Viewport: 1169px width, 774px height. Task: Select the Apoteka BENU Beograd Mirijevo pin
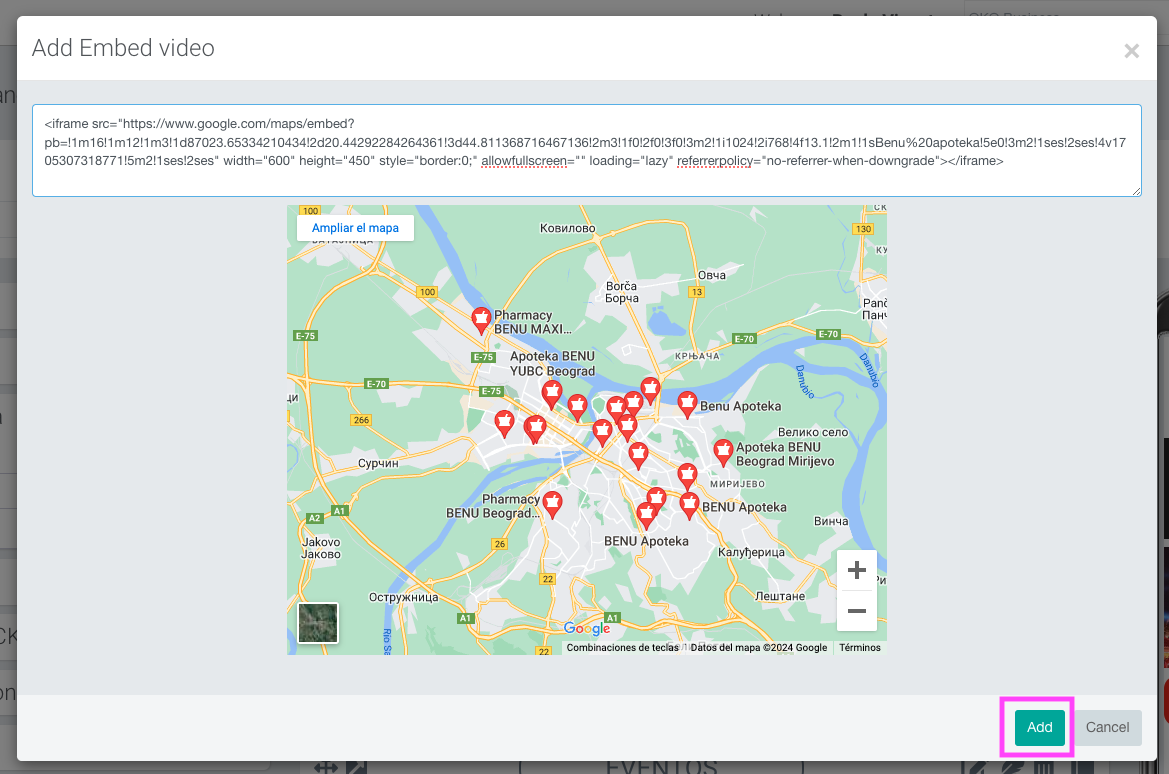pyautogui.click(x=722, y=453)
